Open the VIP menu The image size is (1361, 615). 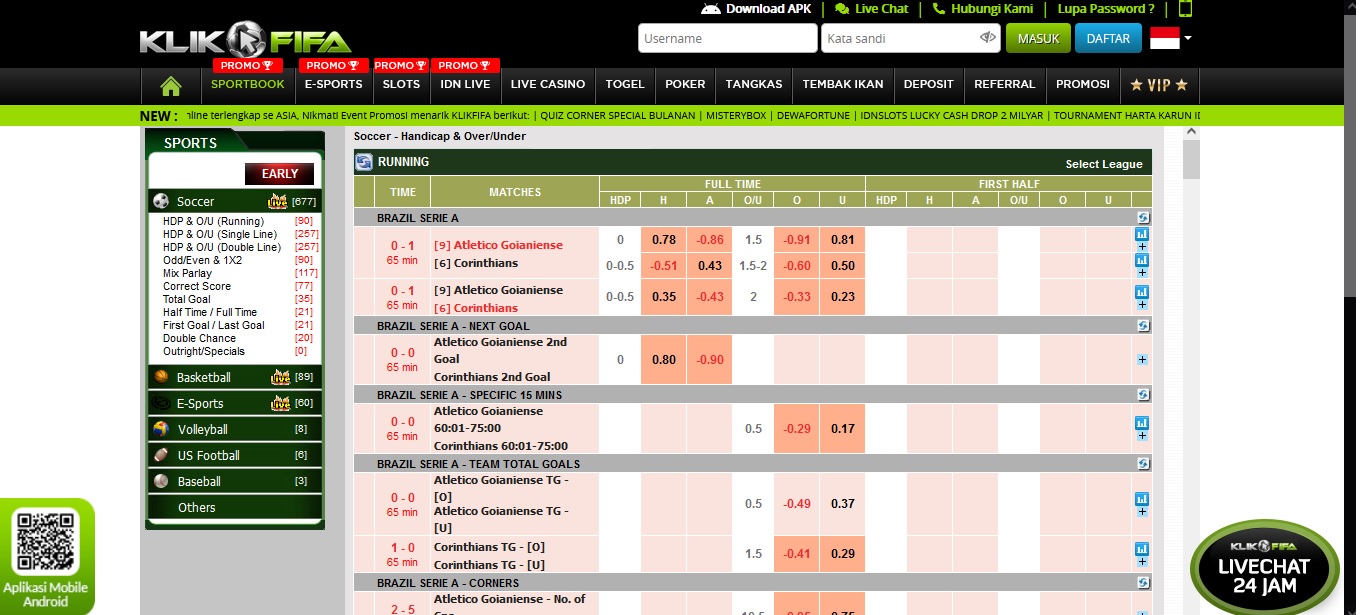pos(1159,84)
